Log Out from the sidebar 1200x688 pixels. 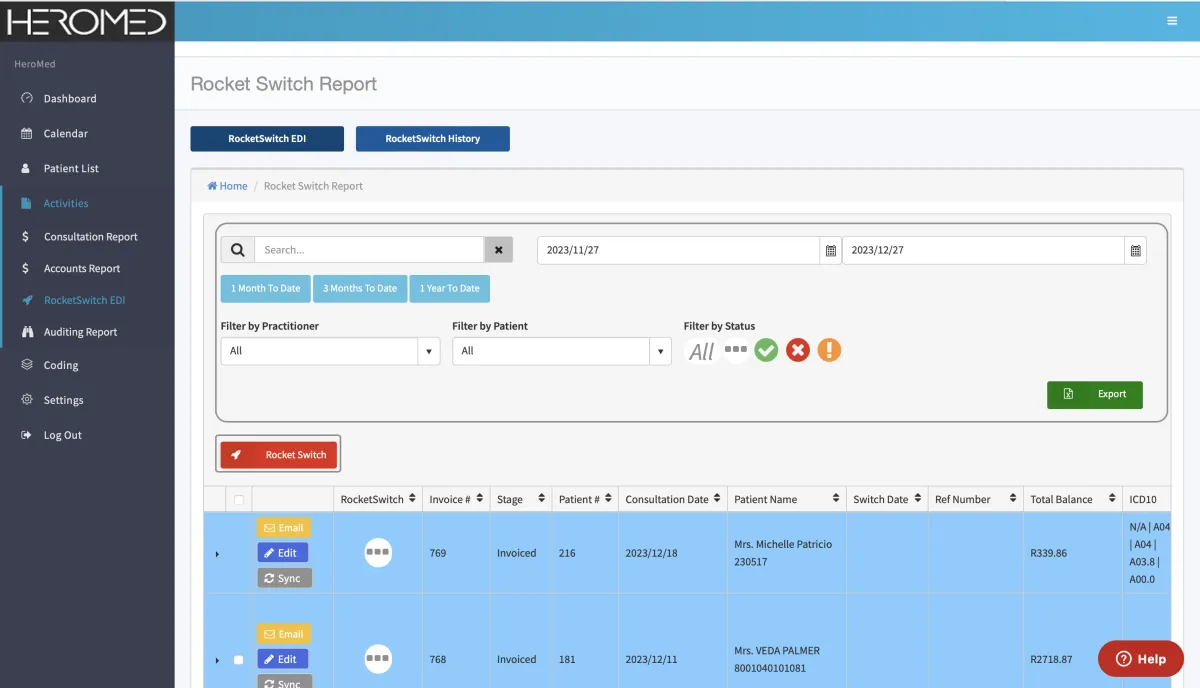tap(62, 435)
